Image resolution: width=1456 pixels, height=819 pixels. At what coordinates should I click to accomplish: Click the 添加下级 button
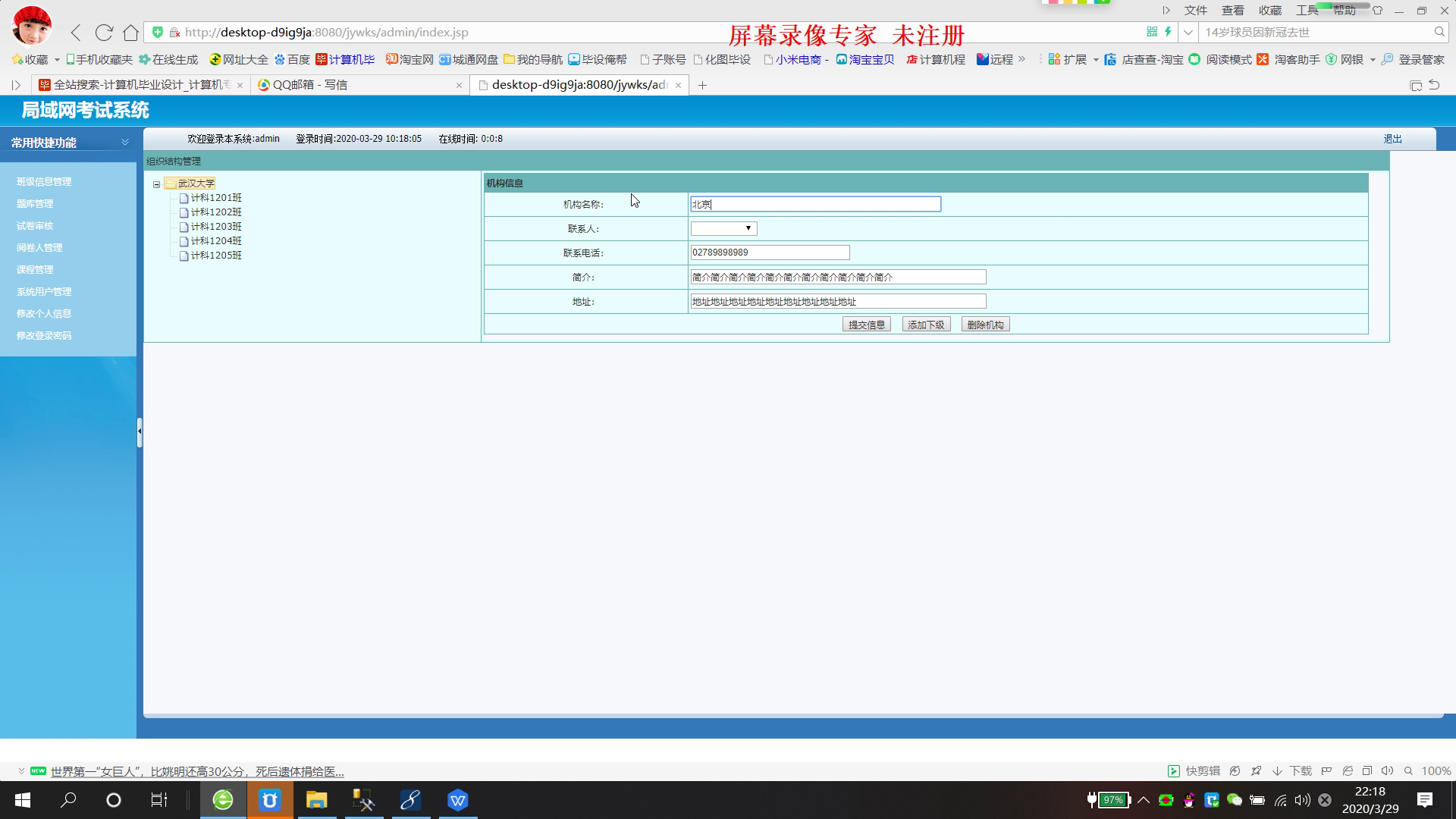coord(926,325)
